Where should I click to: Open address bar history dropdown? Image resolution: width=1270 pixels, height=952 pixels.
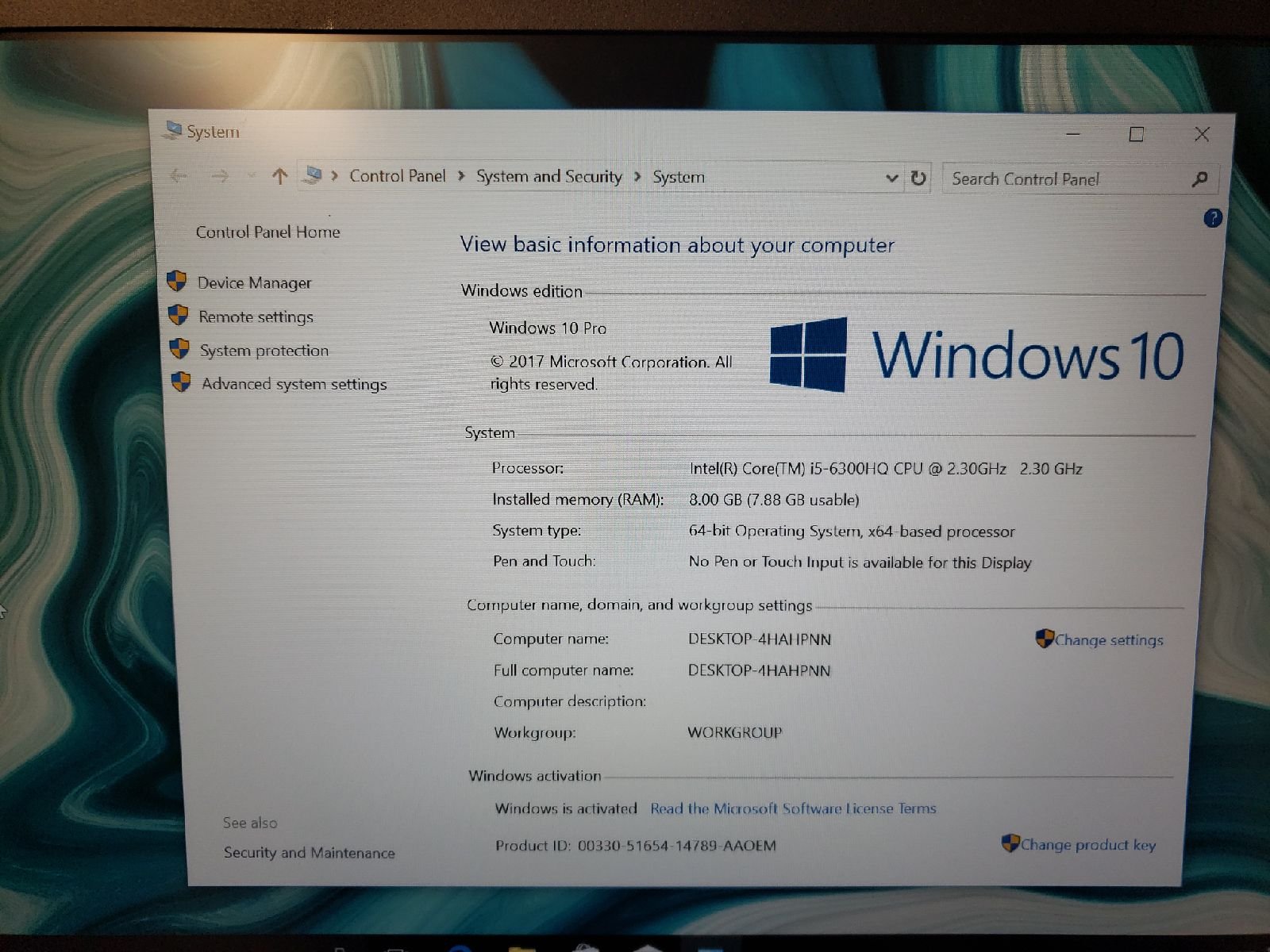coord(891,178)
